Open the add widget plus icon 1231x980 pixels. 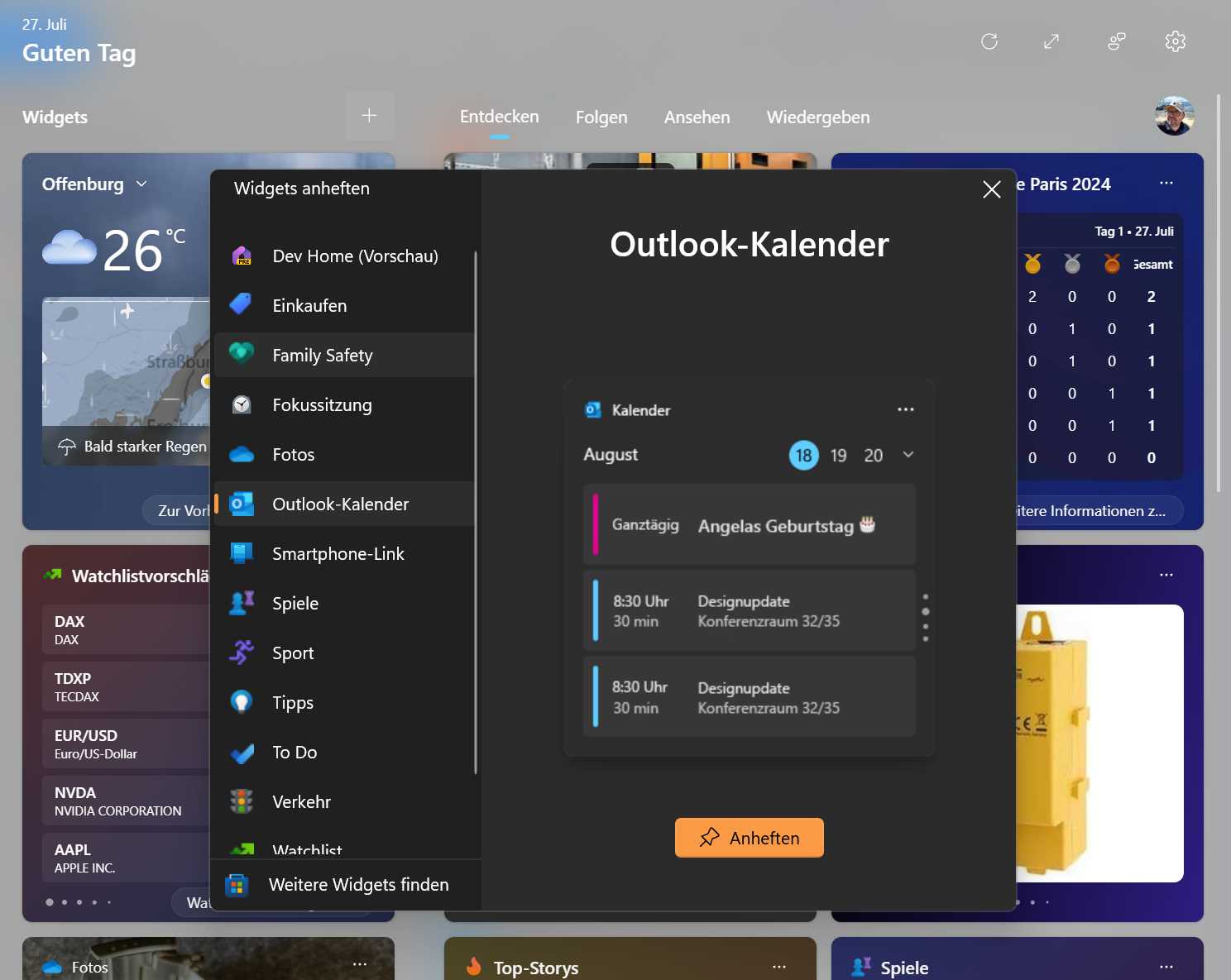[369, 116]
